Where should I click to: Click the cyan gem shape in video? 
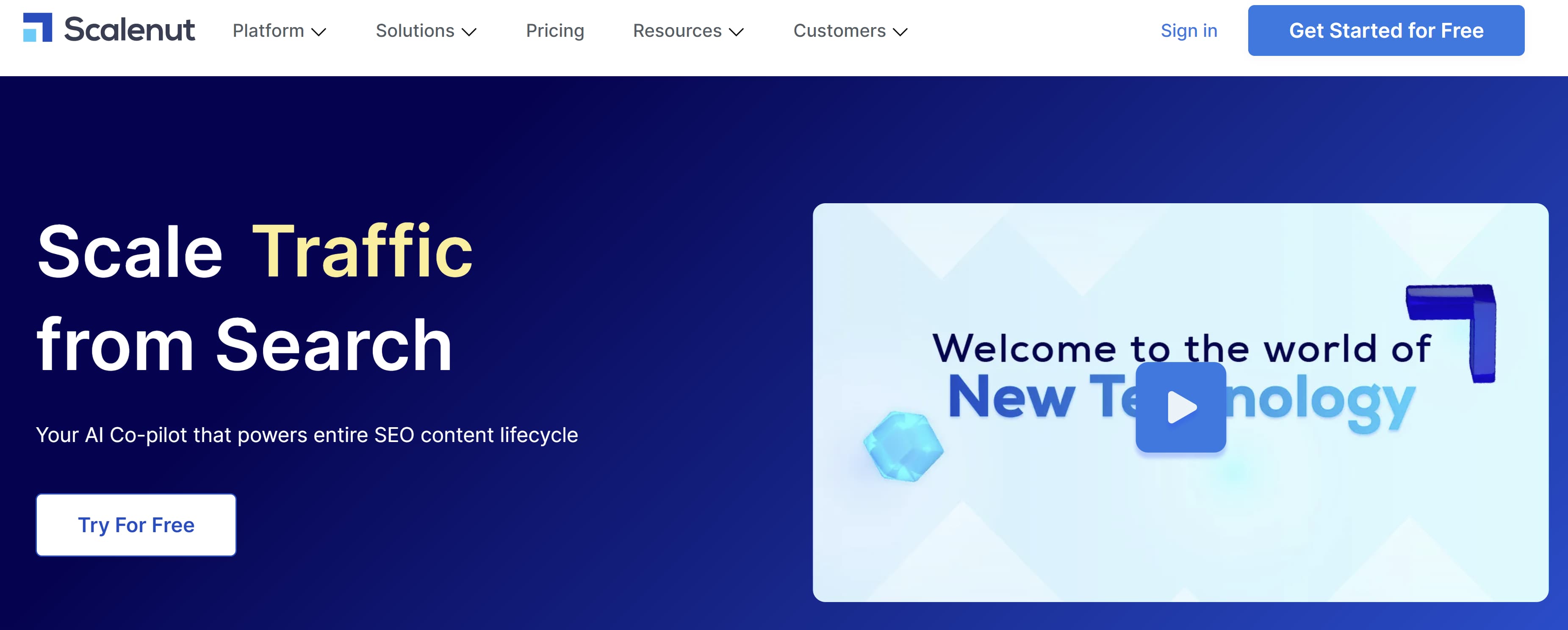[x=903, y=447]
